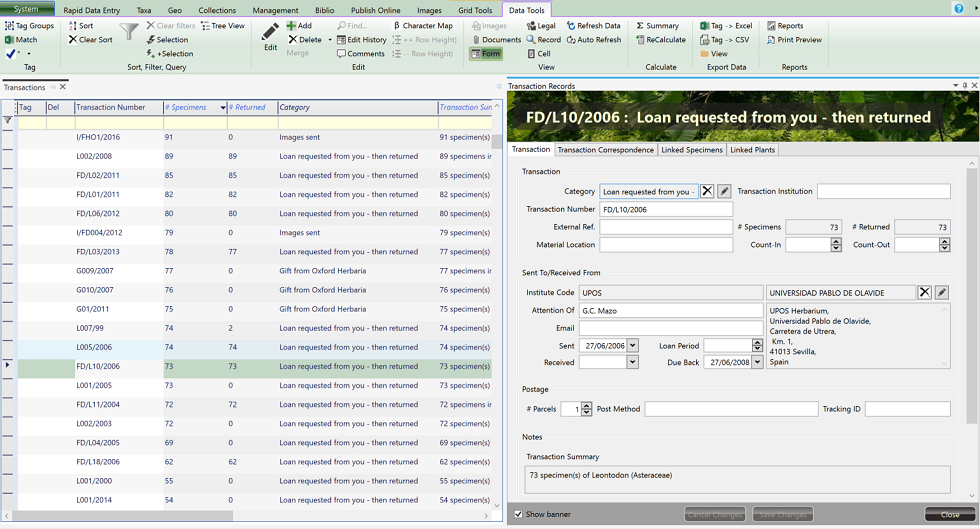Click the View export option

[x=714, y=54]
